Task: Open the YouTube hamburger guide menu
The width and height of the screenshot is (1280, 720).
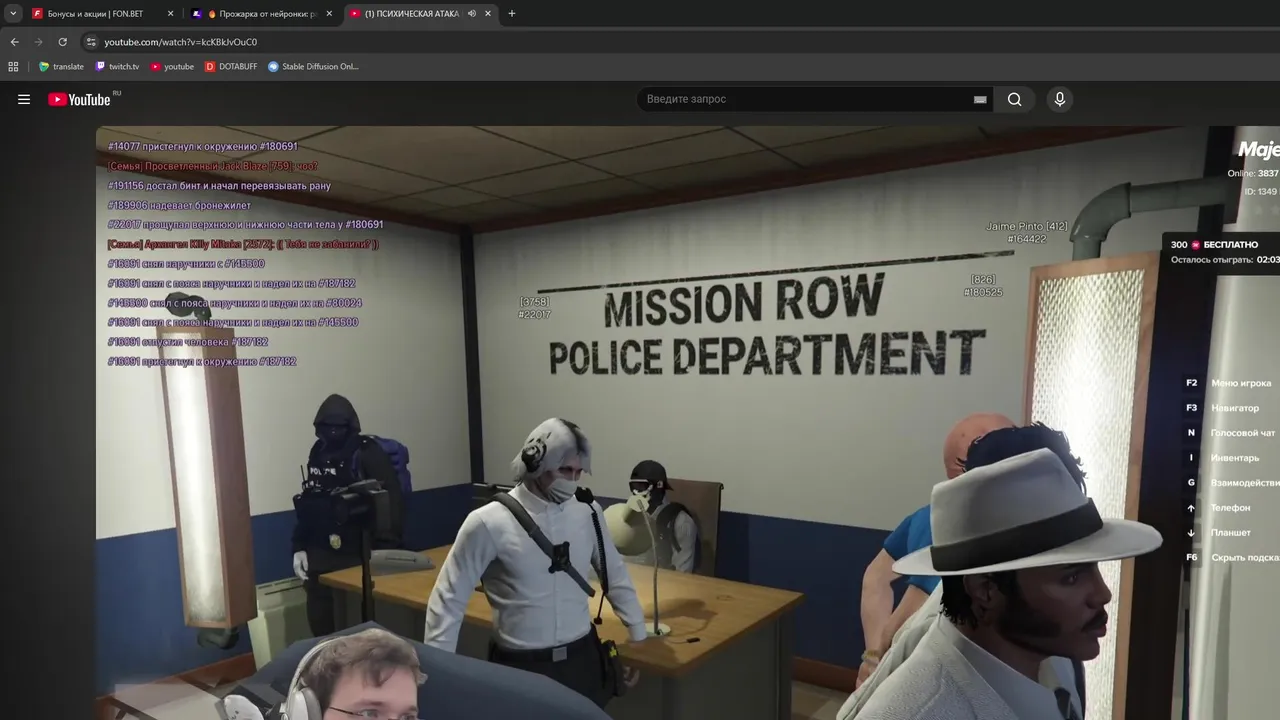Action: tap(24, 99)
